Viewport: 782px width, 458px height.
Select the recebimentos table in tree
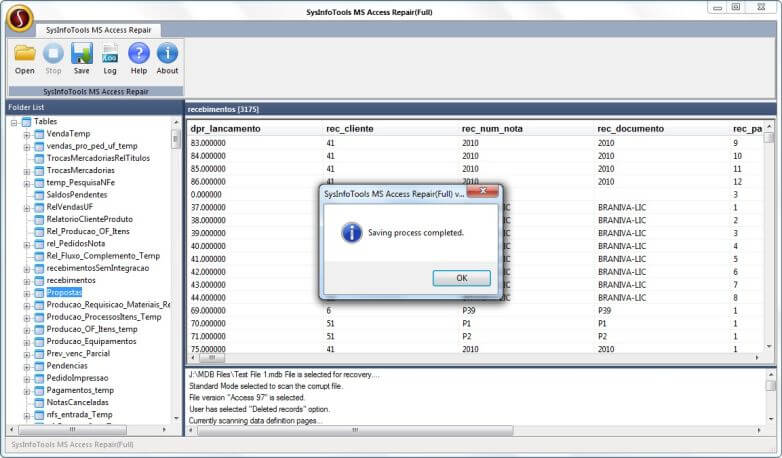coord(71,280)
